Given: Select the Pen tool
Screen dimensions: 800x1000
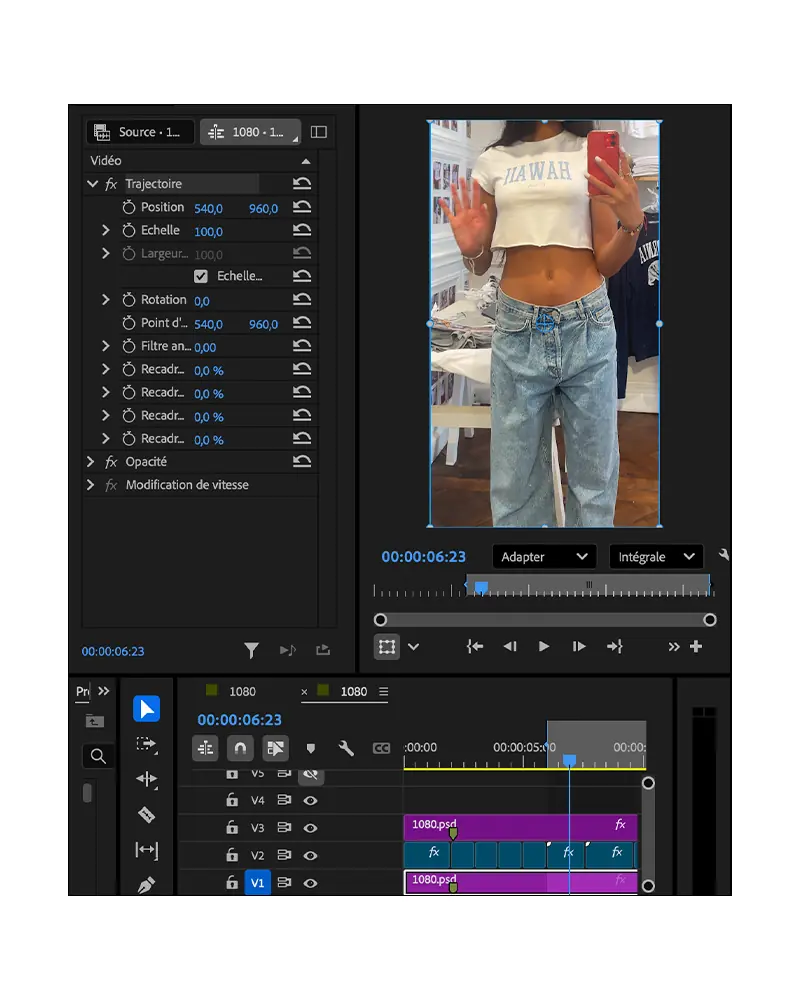Looking at the screenshot, I should tap(146, 885).
